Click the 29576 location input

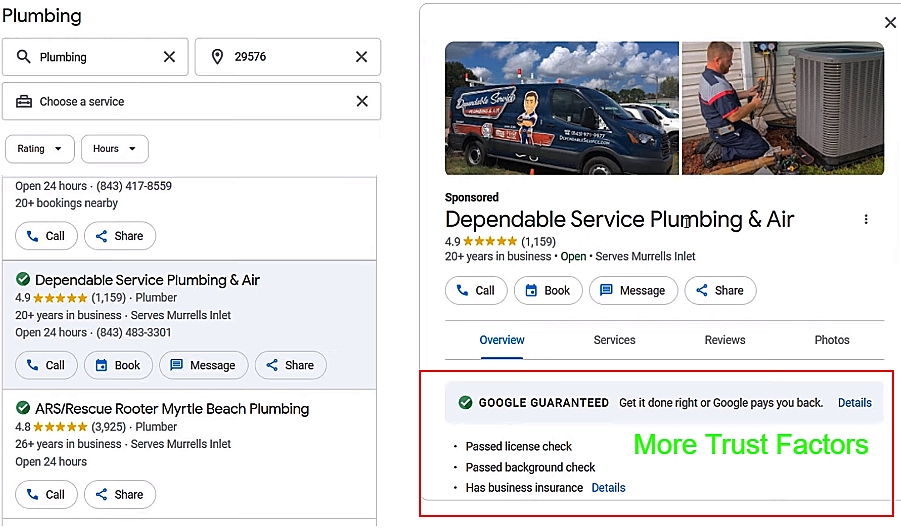(287, 57)
